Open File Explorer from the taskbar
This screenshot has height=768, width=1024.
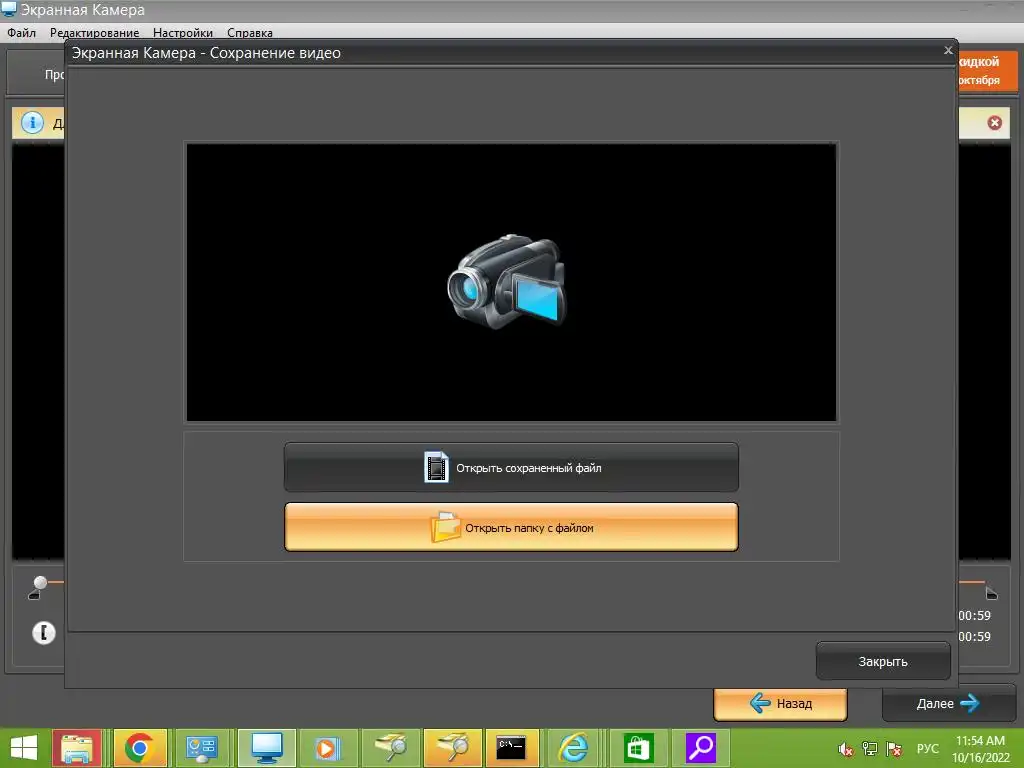[x=76, y=748]
